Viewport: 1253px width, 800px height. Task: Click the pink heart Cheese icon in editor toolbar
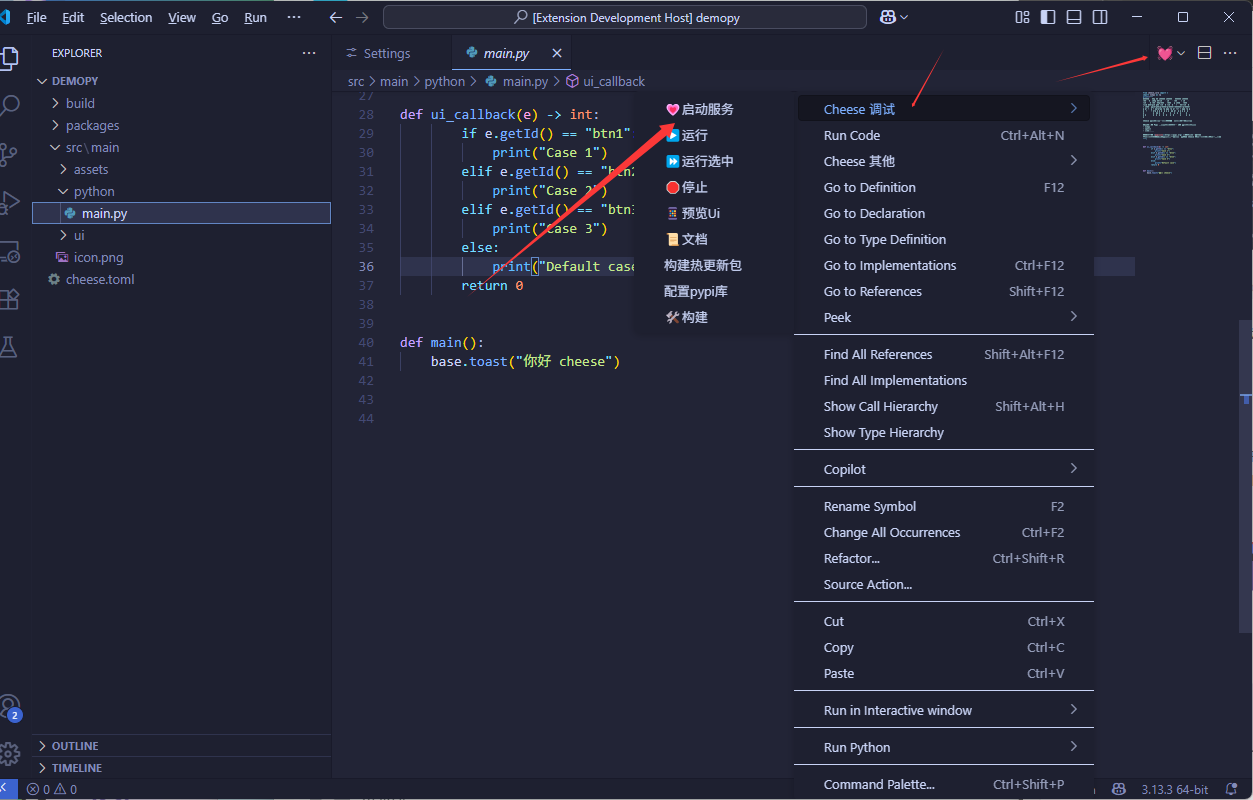click(x=1164, y=53)
